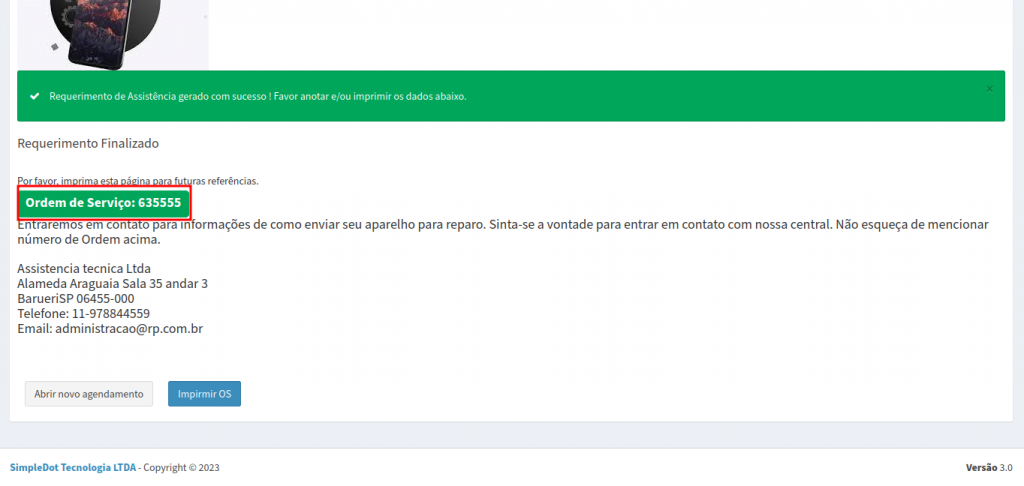1024x486 pixels.
Task: Click the 'Entraremos em contato' instruction line
Action: click(500, 225)
